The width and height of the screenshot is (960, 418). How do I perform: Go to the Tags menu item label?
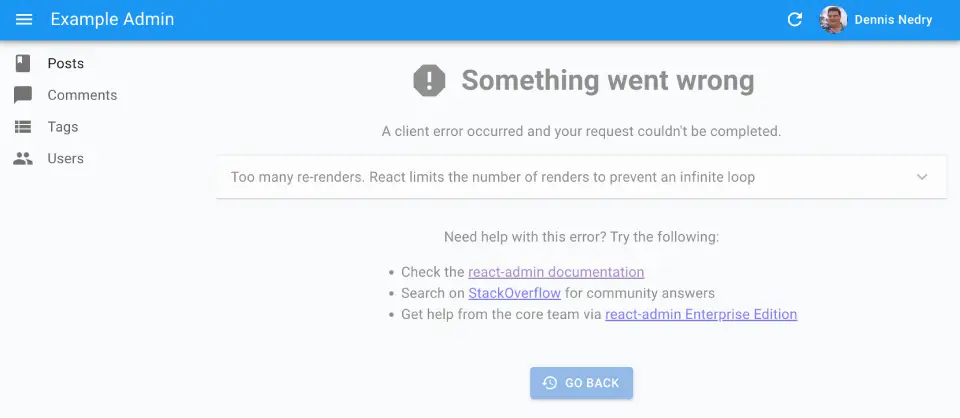click(x=62, y=127)
